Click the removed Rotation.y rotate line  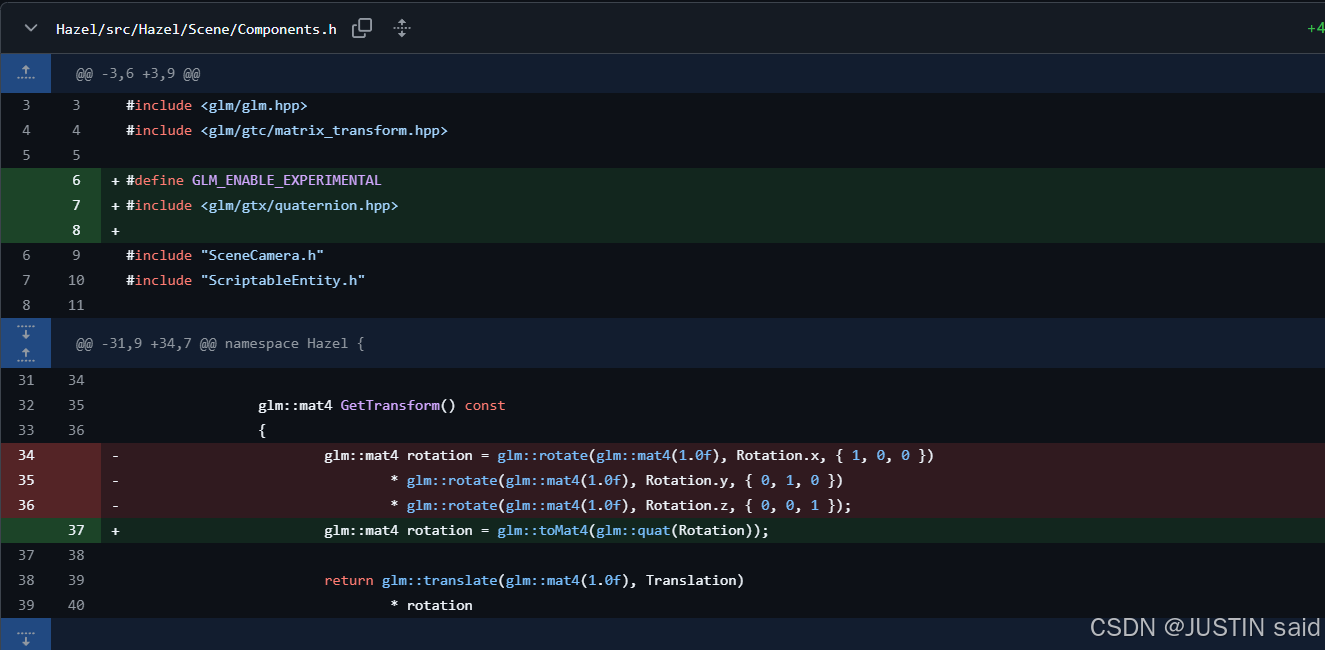624,480
